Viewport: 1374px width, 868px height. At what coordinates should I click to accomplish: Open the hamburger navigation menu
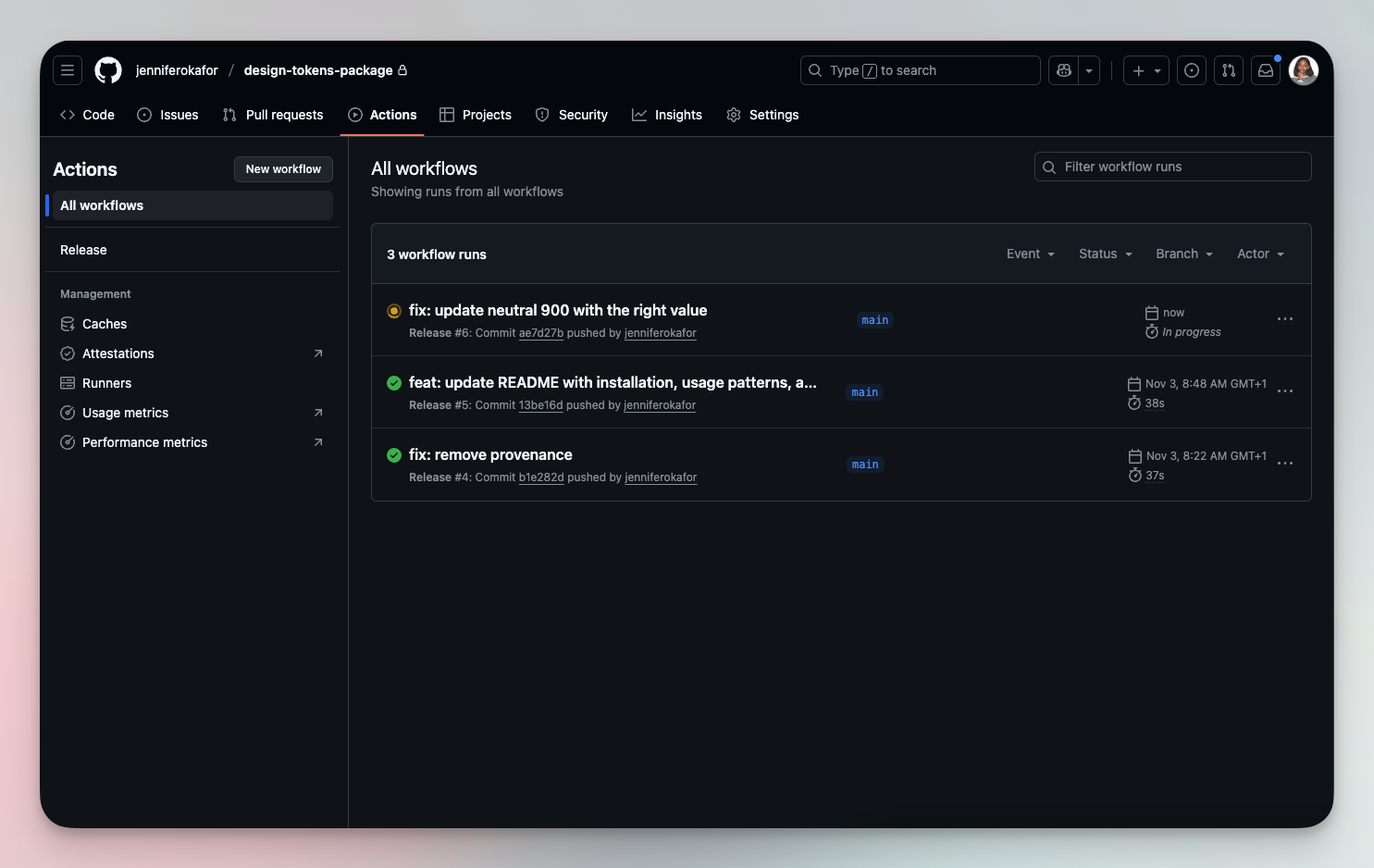(68, 70)
